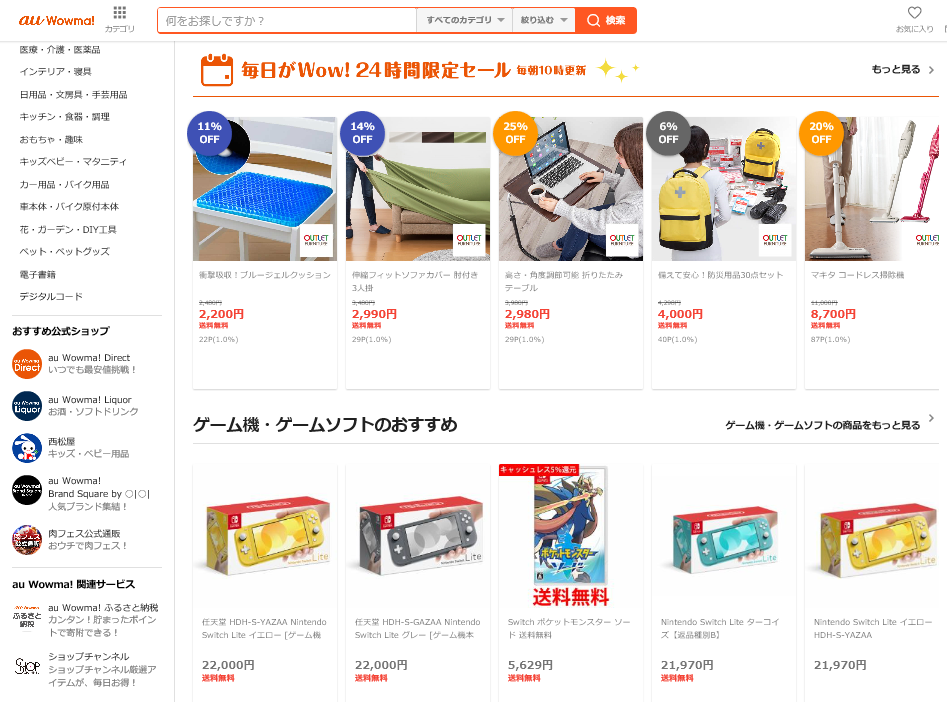The image size is (947, 702).
Task: Open favorites via the heart icon
Action: pos(914,13)
